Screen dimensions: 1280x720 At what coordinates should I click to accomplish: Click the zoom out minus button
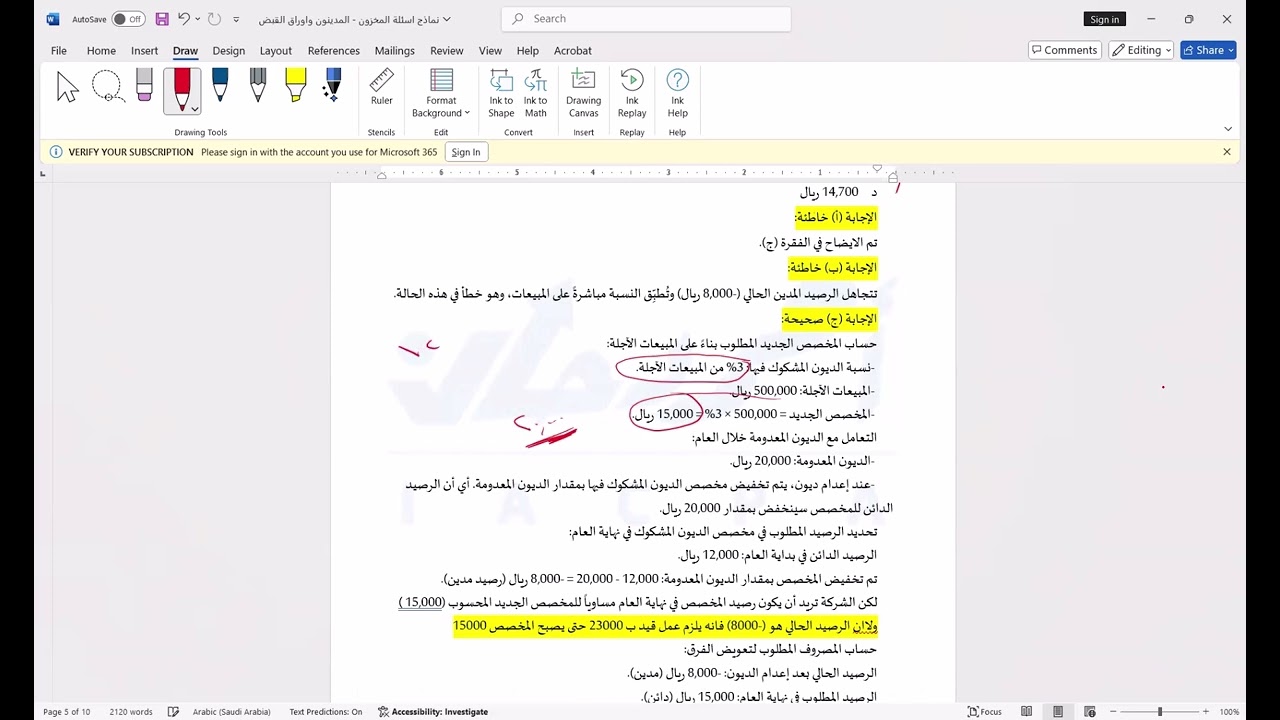coord(1111,712)
